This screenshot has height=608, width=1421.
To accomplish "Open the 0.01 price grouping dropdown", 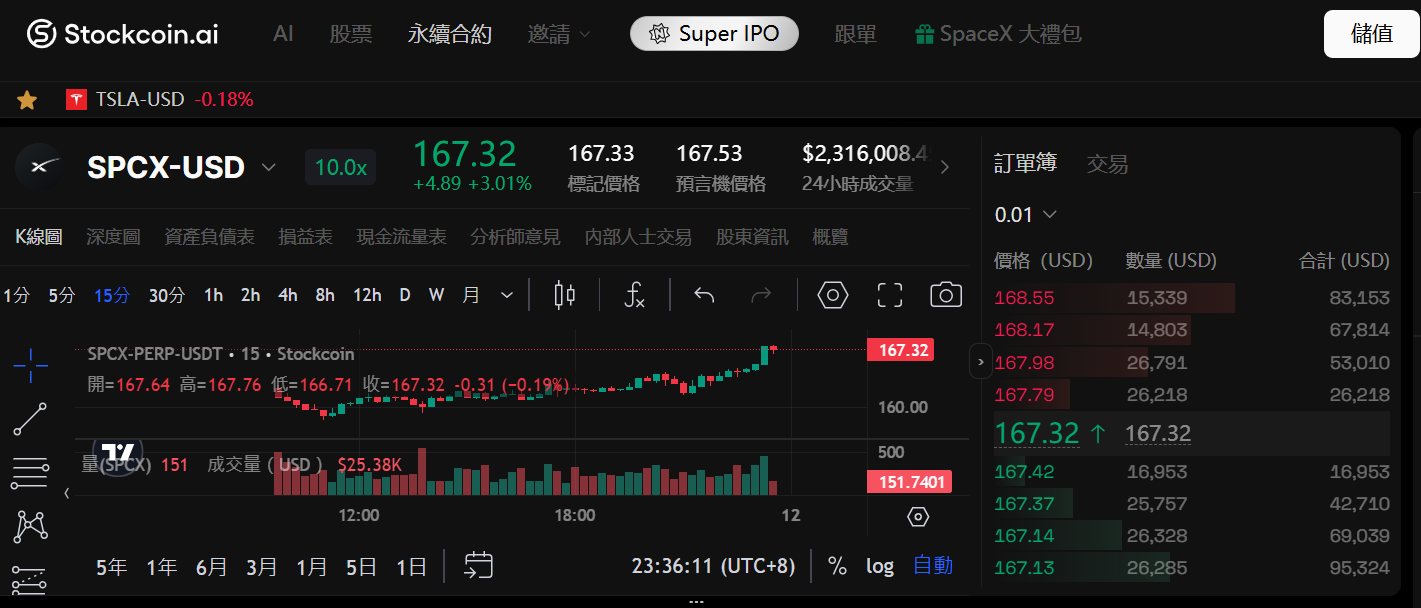I will [1026, 214].
